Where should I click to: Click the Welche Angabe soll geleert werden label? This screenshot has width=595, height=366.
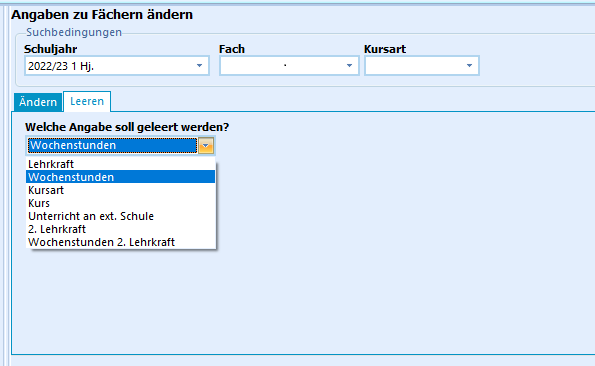(x=127, y=127)
